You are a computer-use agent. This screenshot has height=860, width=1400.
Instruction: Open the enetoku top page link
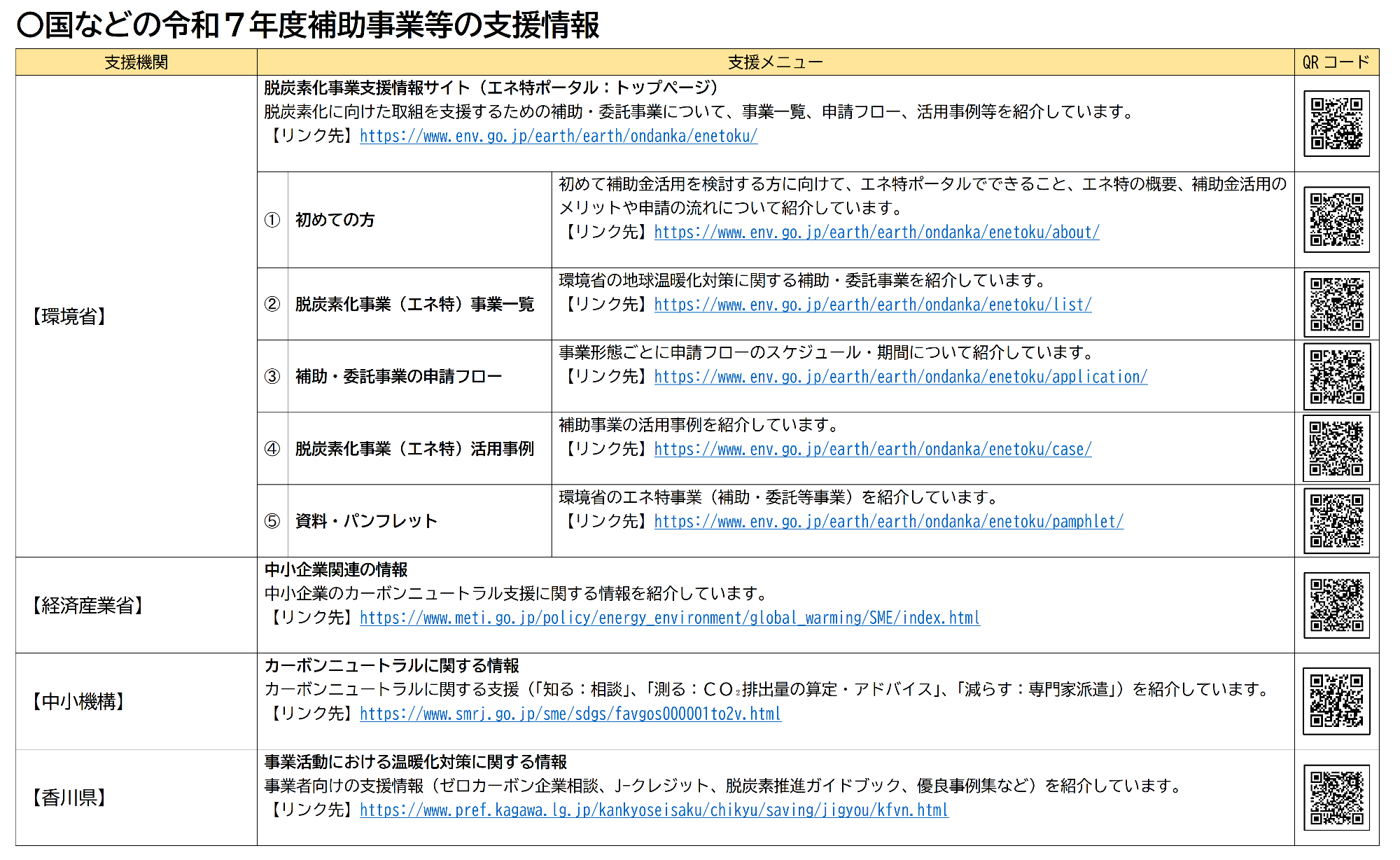pos(558,136)
